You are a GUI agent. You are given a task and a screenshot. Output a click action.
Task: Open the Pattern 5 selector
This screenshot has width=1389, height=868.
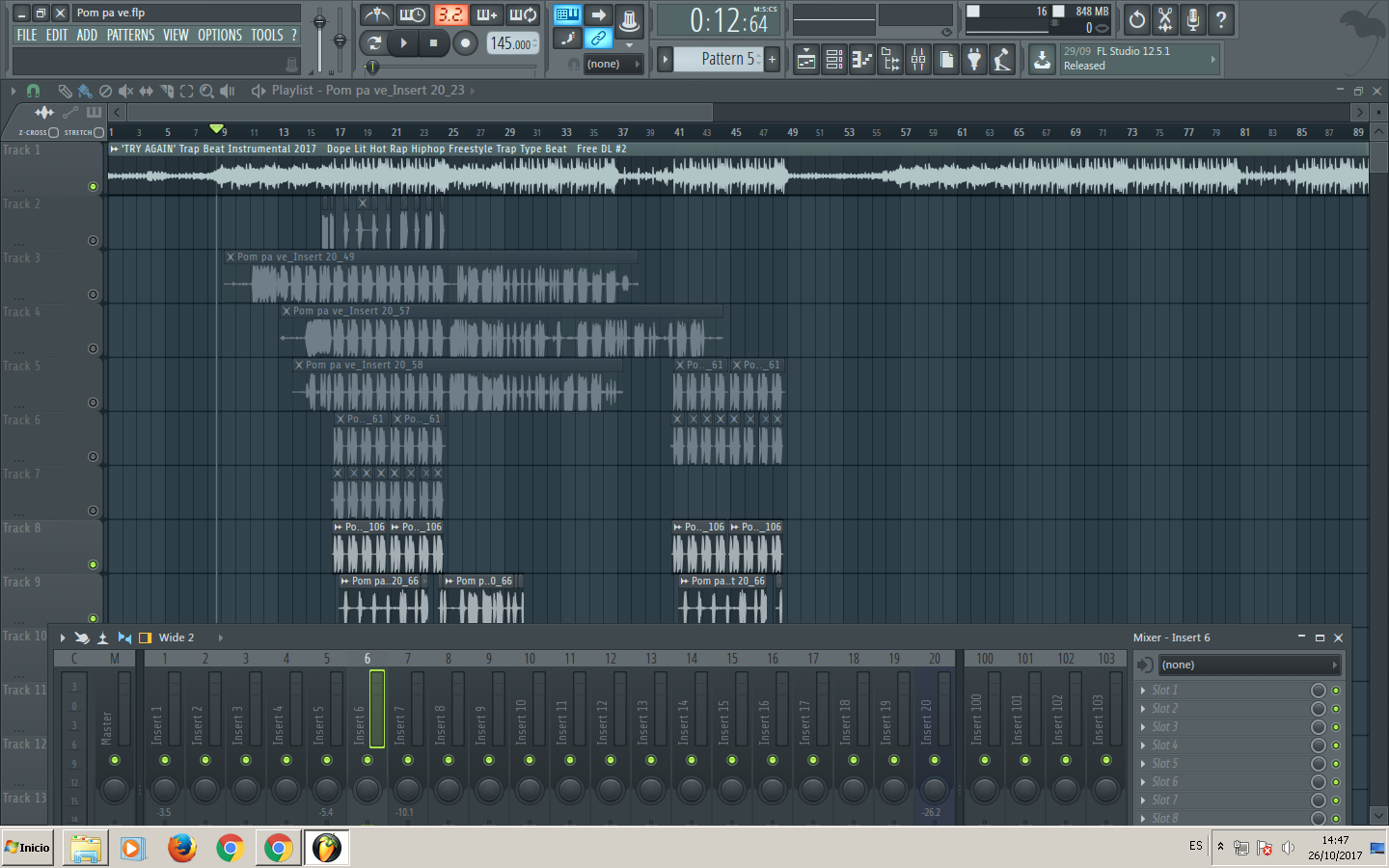725,59
